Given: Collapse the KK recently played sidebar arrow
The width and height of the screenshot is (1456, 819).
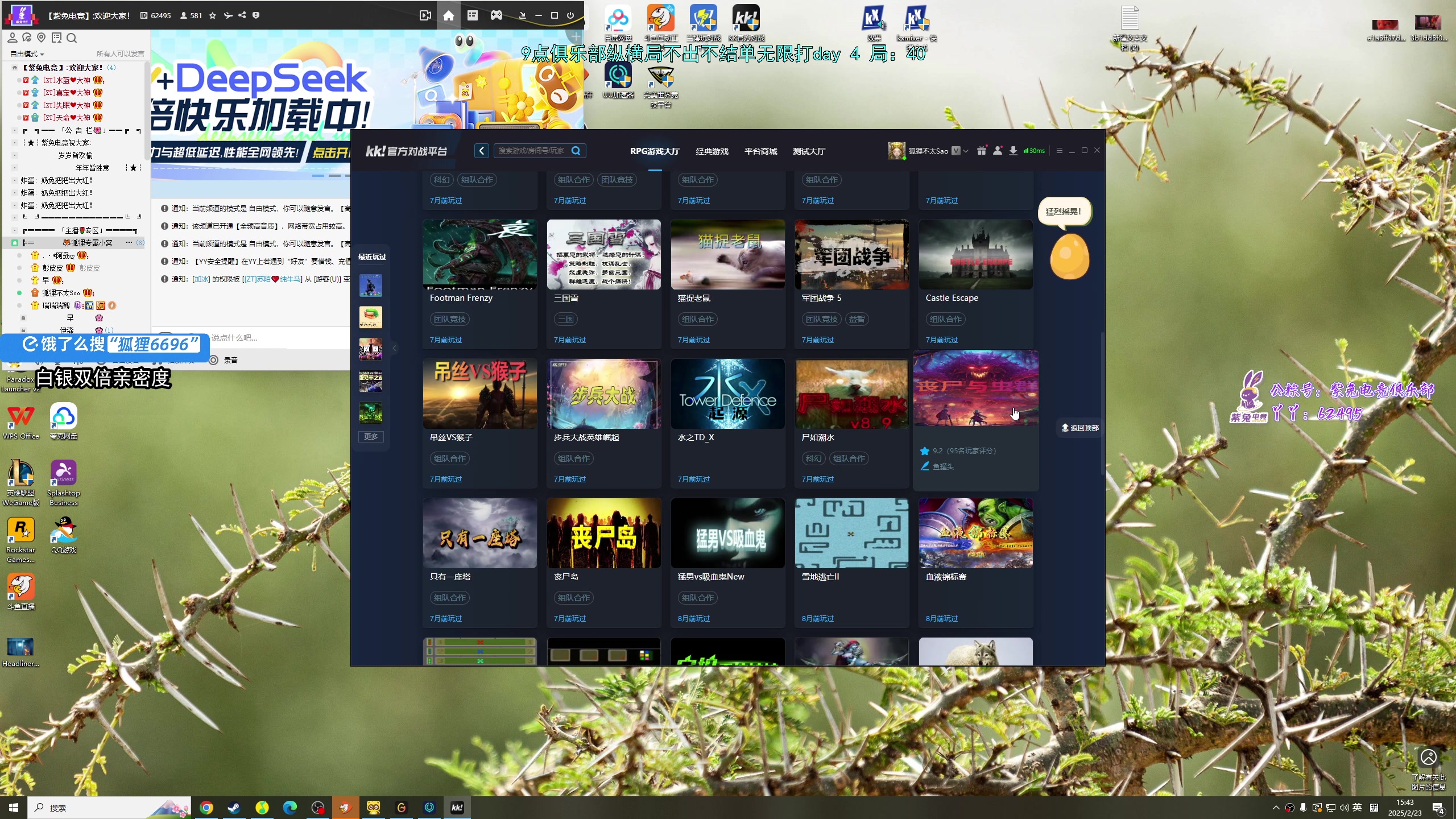Looking at the screenshot, I should click(394, 348).
